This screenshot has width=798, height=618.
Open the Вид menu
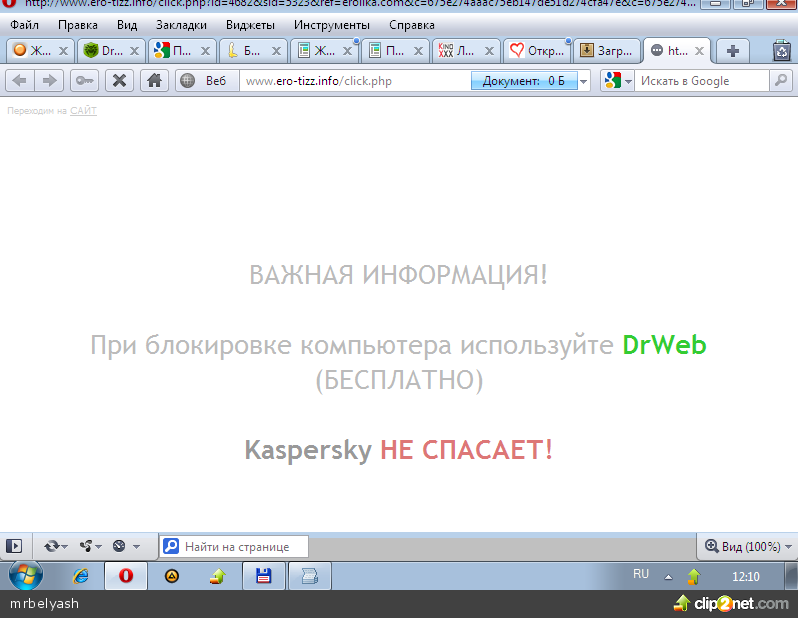[x=127, y=25]
